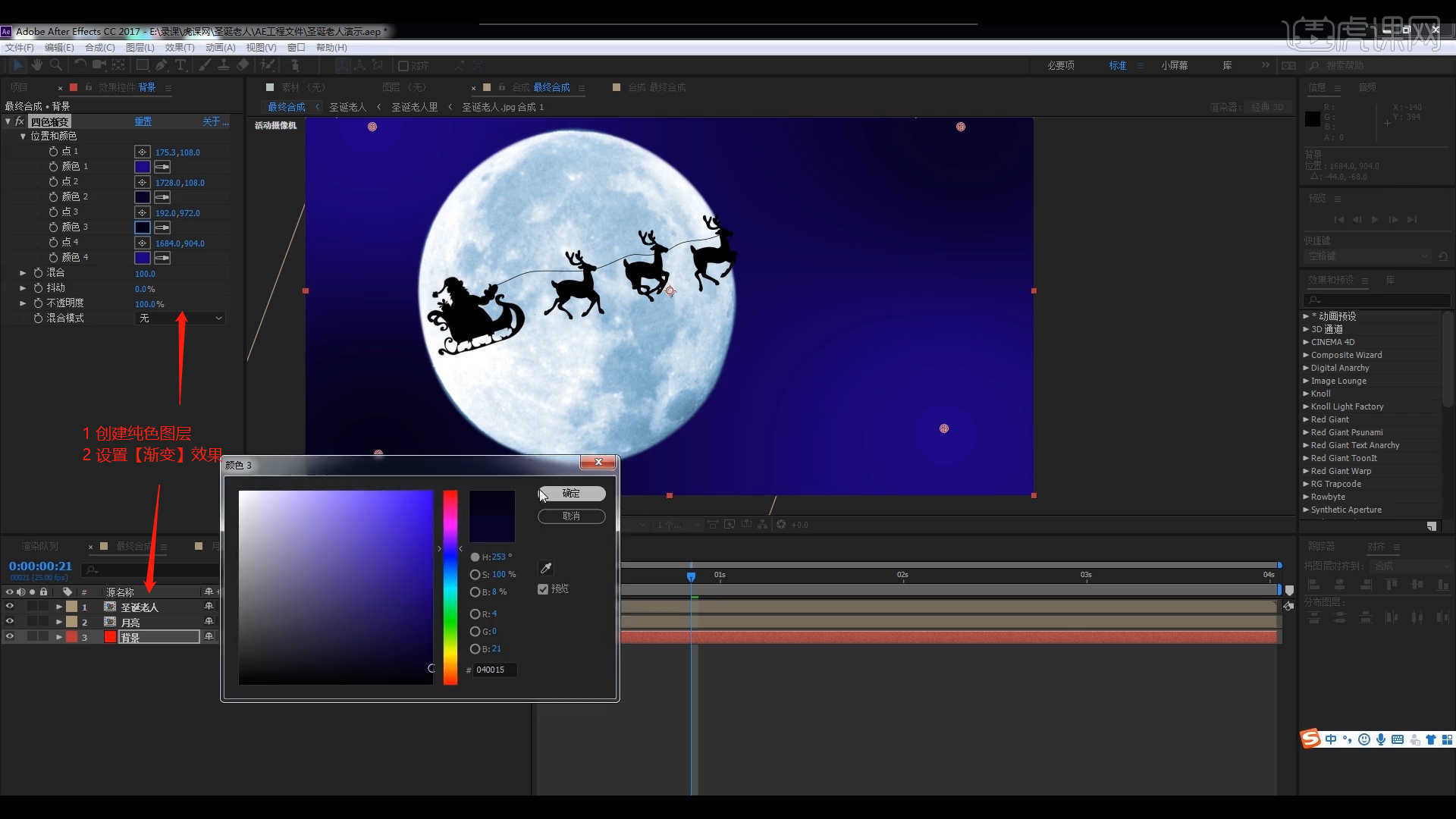Open the 动画(A) menu
Image resolution: width=1456 pixels, height=819 pixels.
click(x=221, y=47)
